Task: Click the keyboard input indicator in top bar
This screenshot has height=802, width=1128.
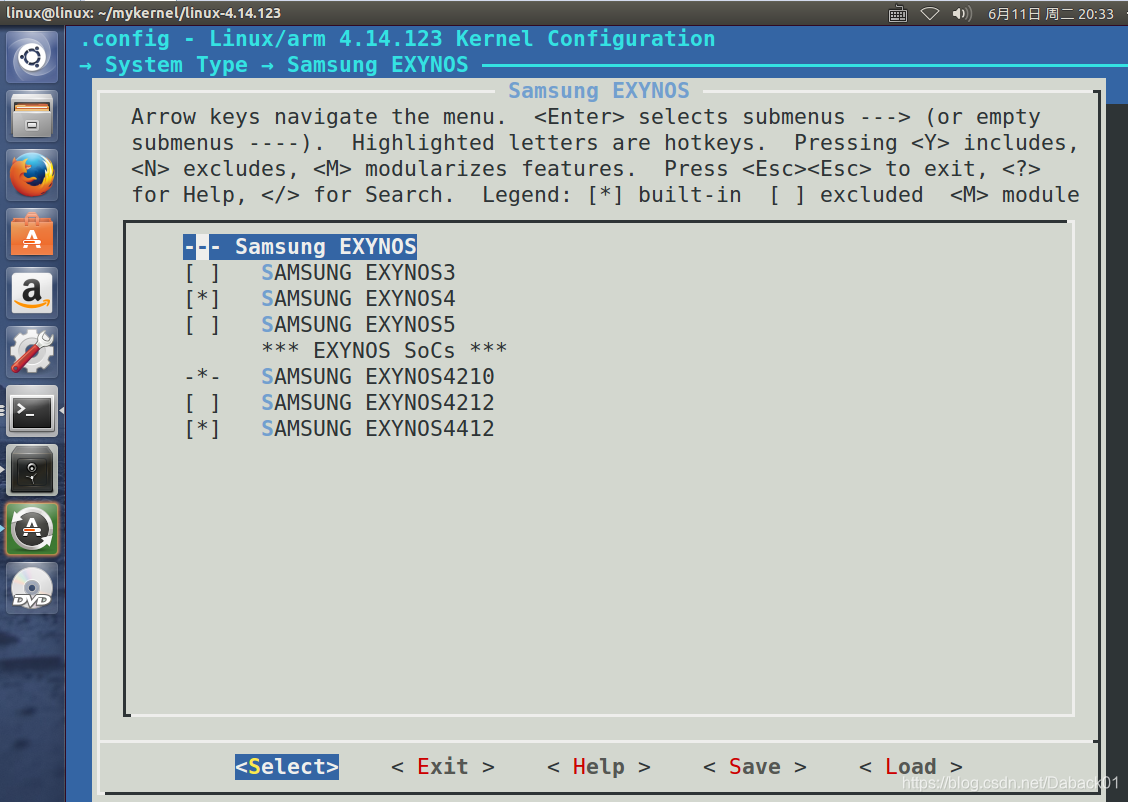Action: pyautogui.click(x=898, y=14)
